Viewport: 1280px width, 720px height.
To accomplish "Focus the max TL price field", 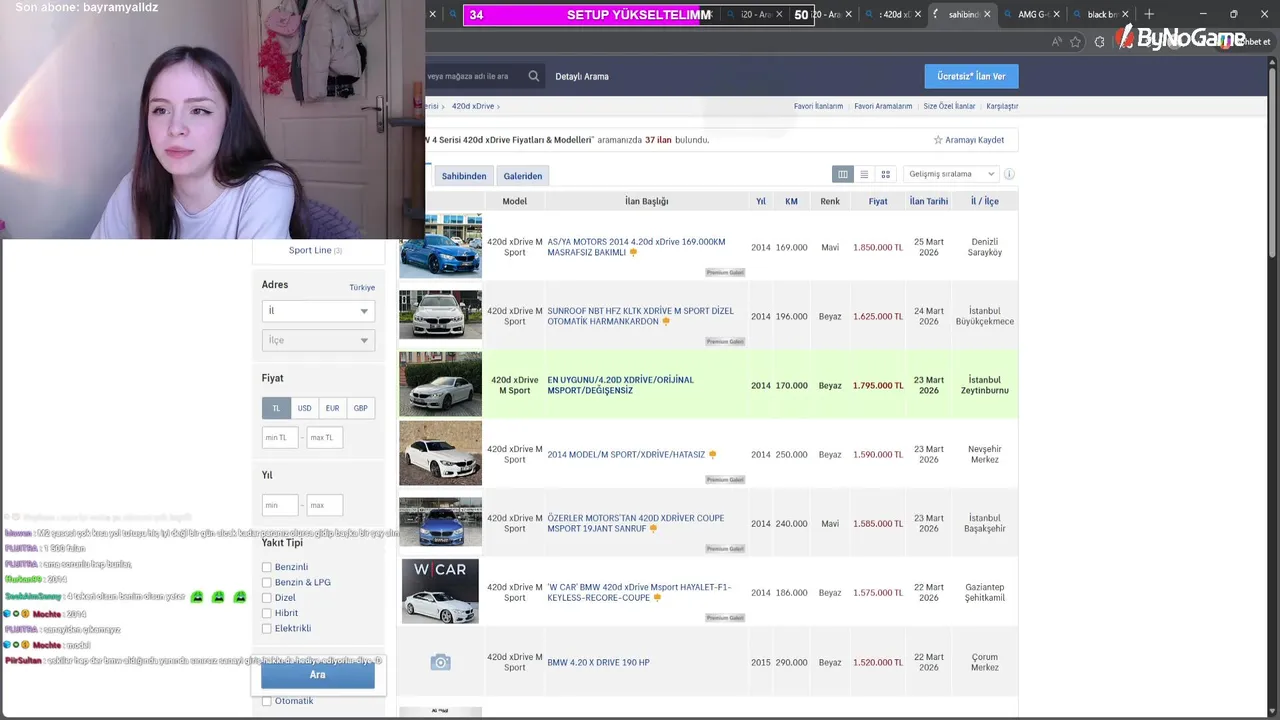I will pyautogui.click(x=325, y=437).
